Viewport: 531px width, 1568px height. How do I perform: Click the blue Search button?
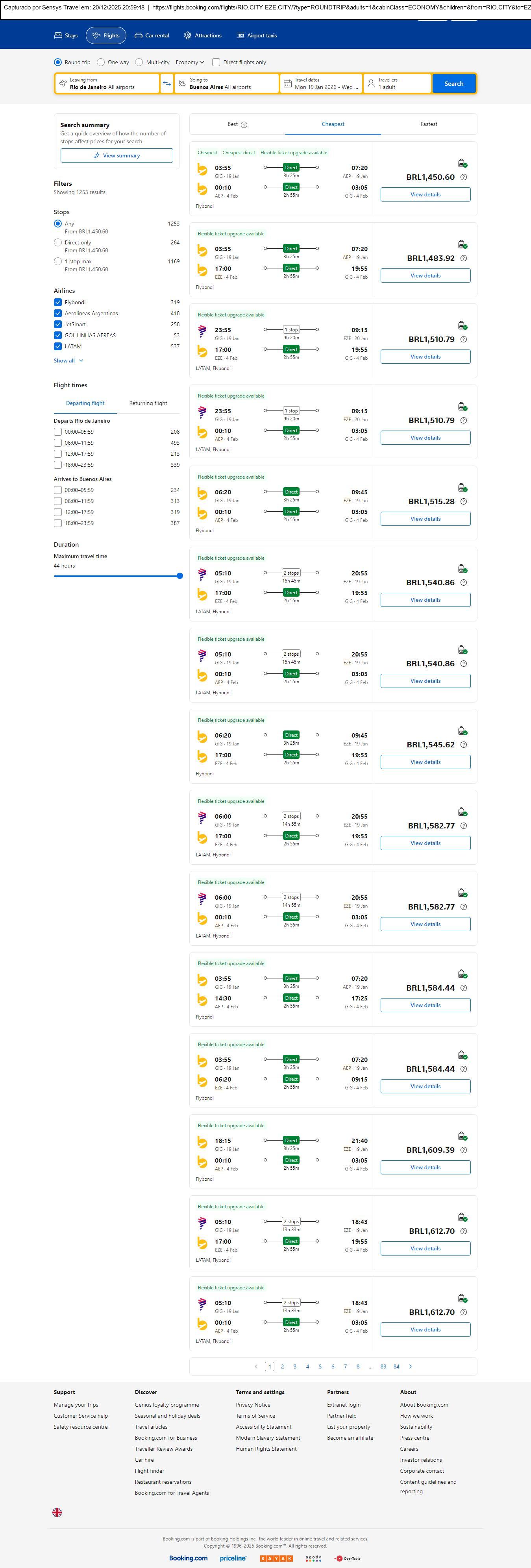click(x=454, y=83)
